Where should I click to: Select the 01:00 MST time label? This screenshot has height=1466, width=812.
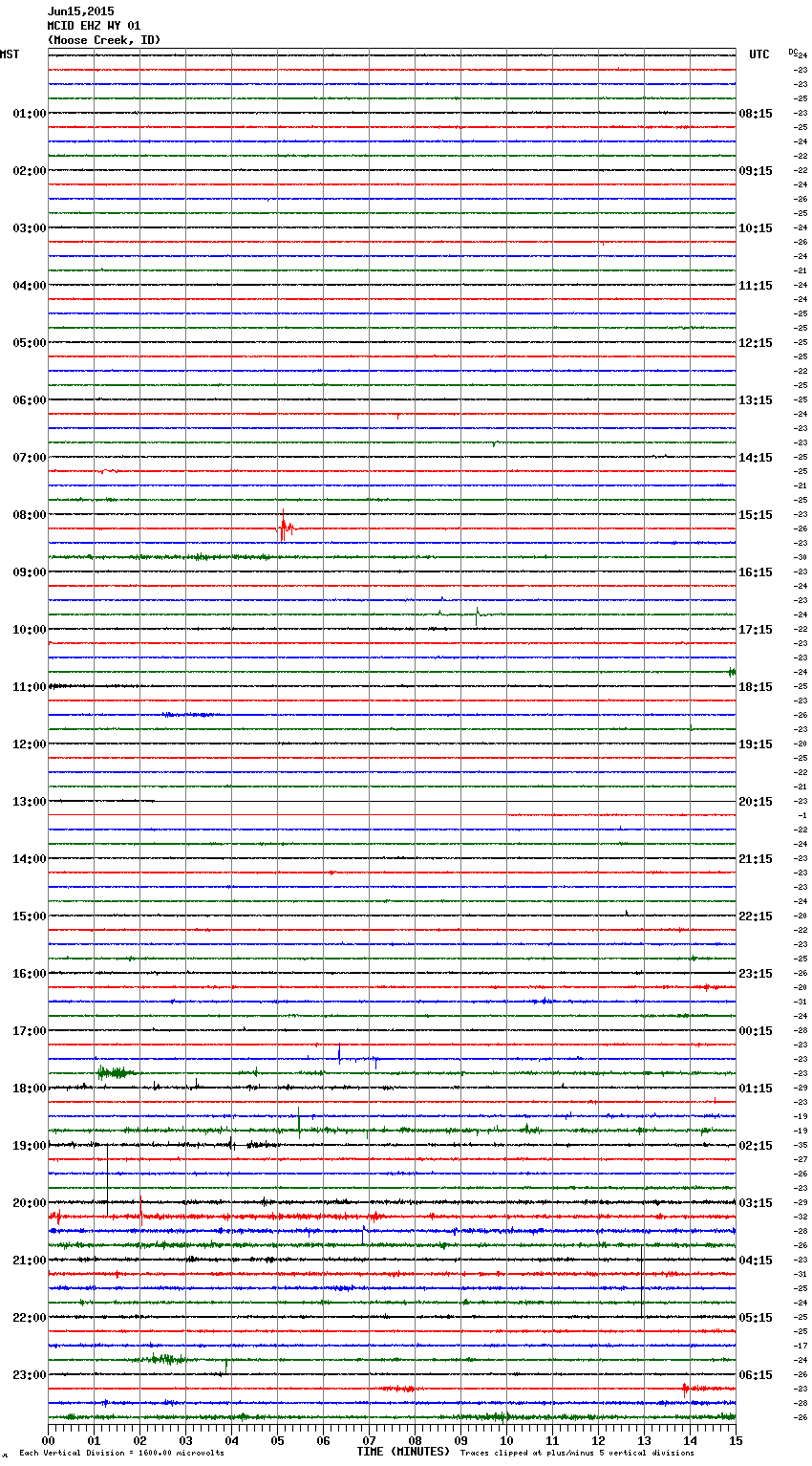pyautogui.click(x=30, y=114)
